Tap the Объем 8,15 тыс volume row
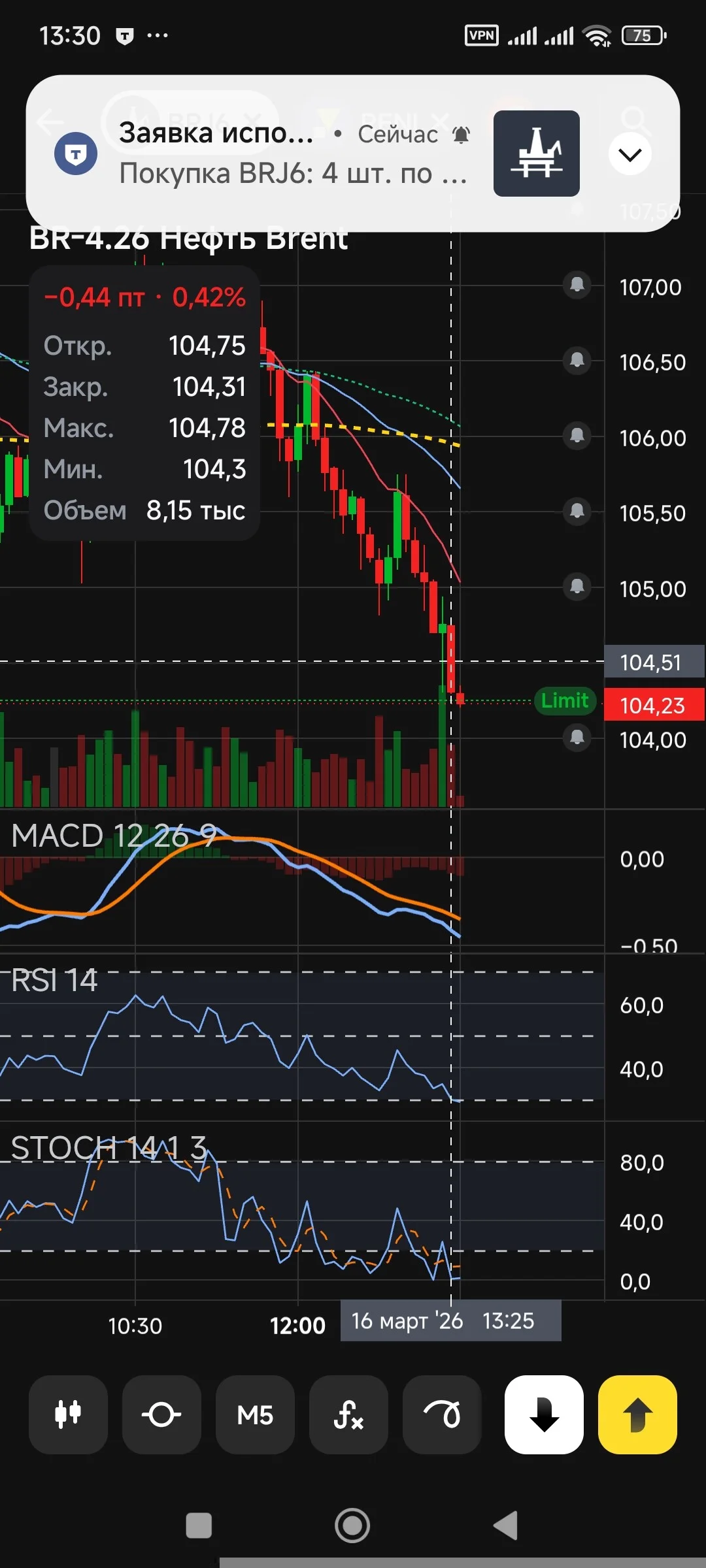 click(x=144, y=510)
